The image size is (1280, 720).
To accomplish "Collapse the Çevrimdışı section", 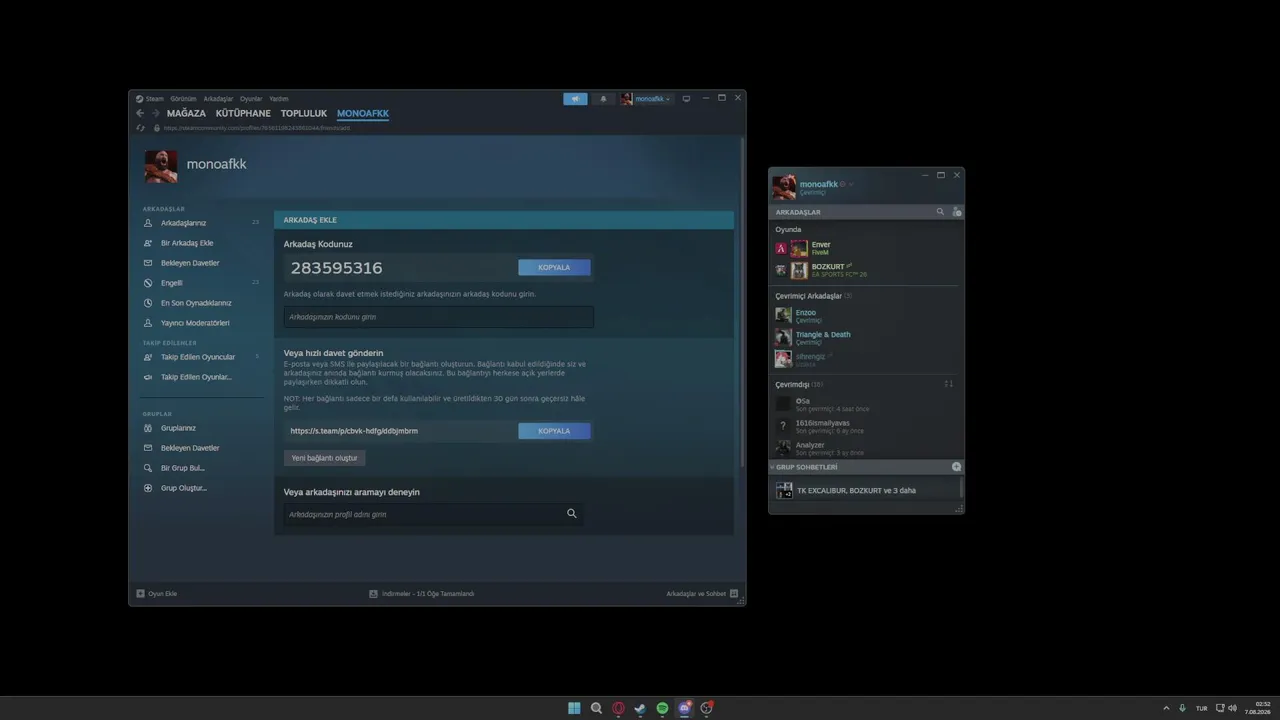I will [799, 384].
